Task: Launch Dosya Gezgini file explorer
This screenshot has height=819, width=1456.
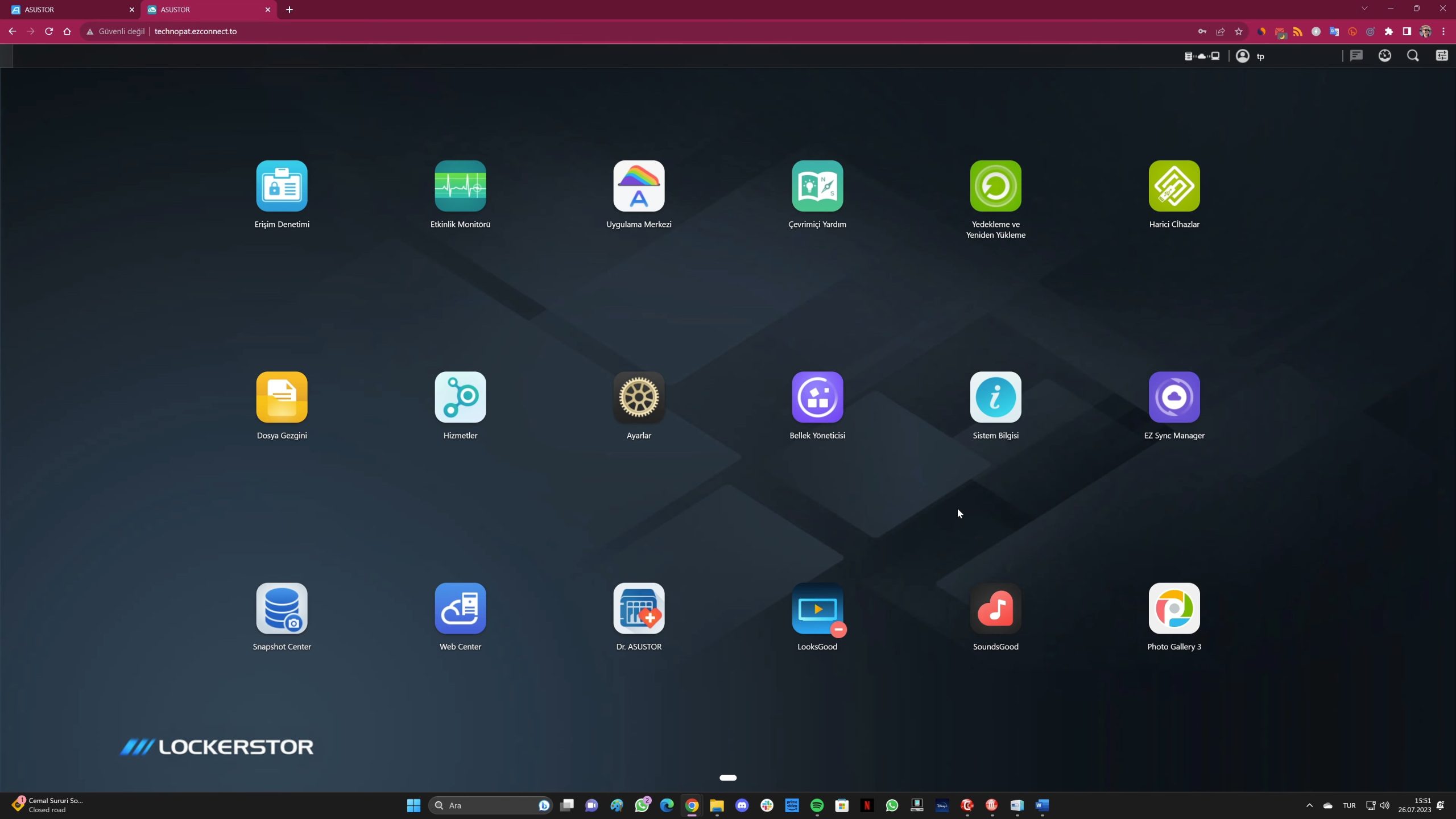Action: [x=282, y=397]
